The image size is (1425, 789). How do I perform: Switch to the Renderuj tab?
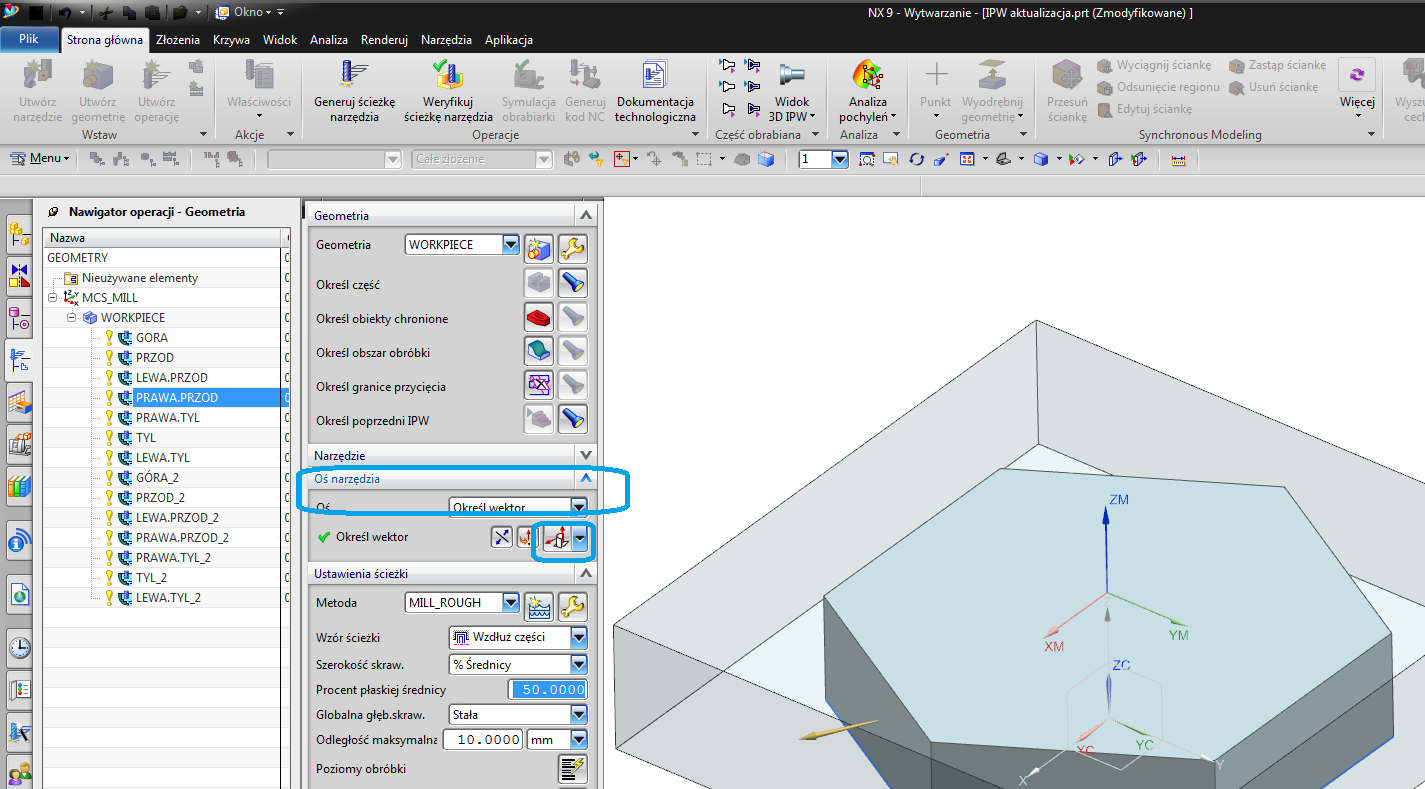pyautogui.click(x=384, y=40)
